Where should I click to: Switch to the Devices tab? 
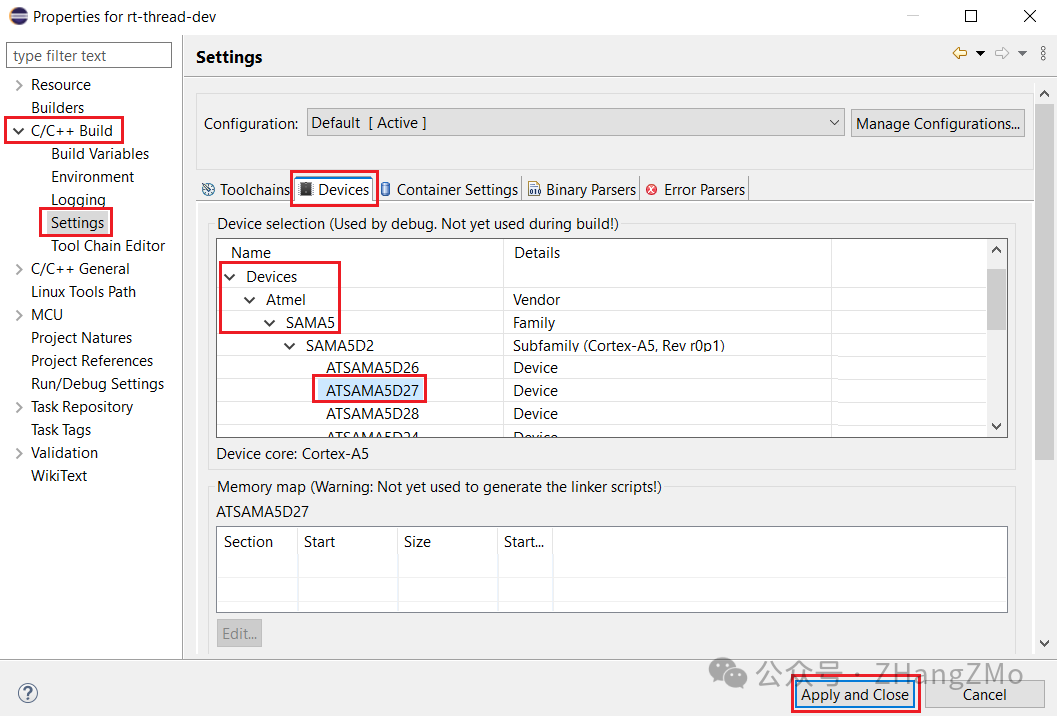[335, 189]
